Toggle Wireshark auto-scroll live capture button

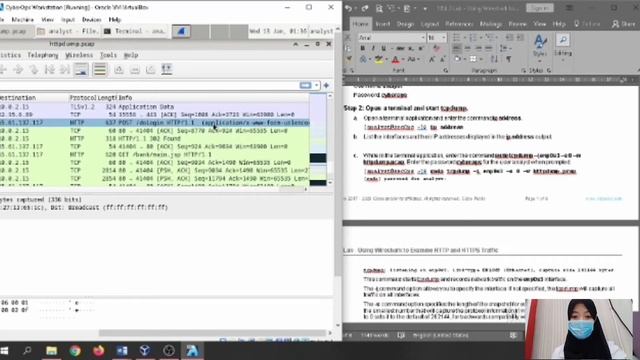(81, 70)
